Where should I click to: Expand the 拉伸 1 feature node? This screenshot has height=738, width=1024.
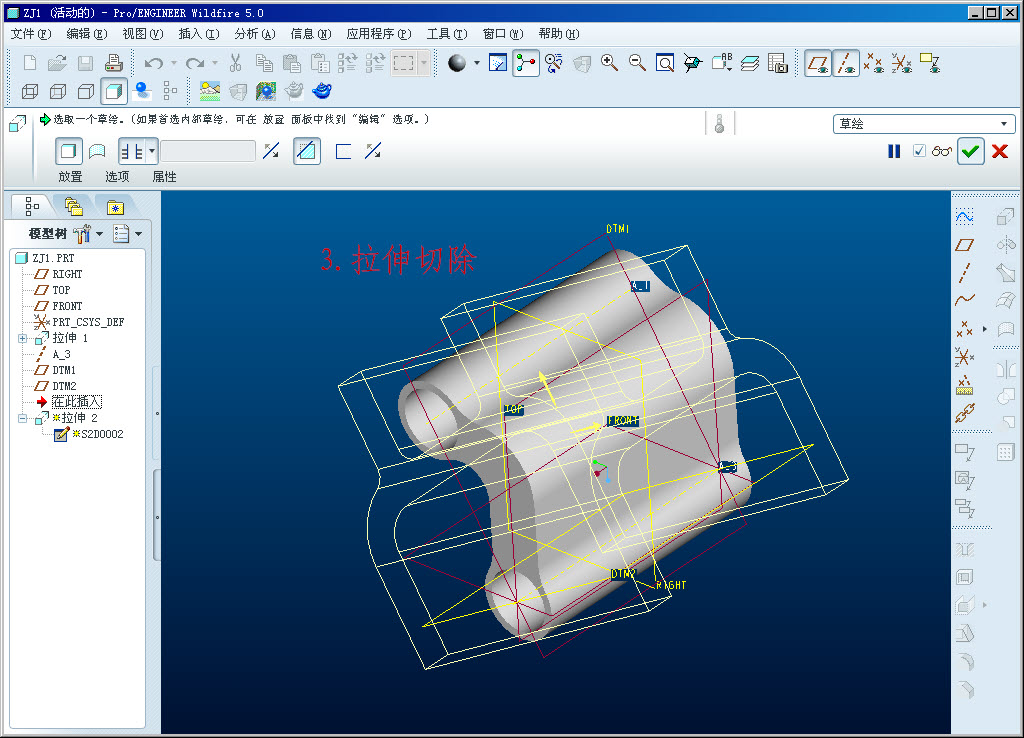[22, 338]
